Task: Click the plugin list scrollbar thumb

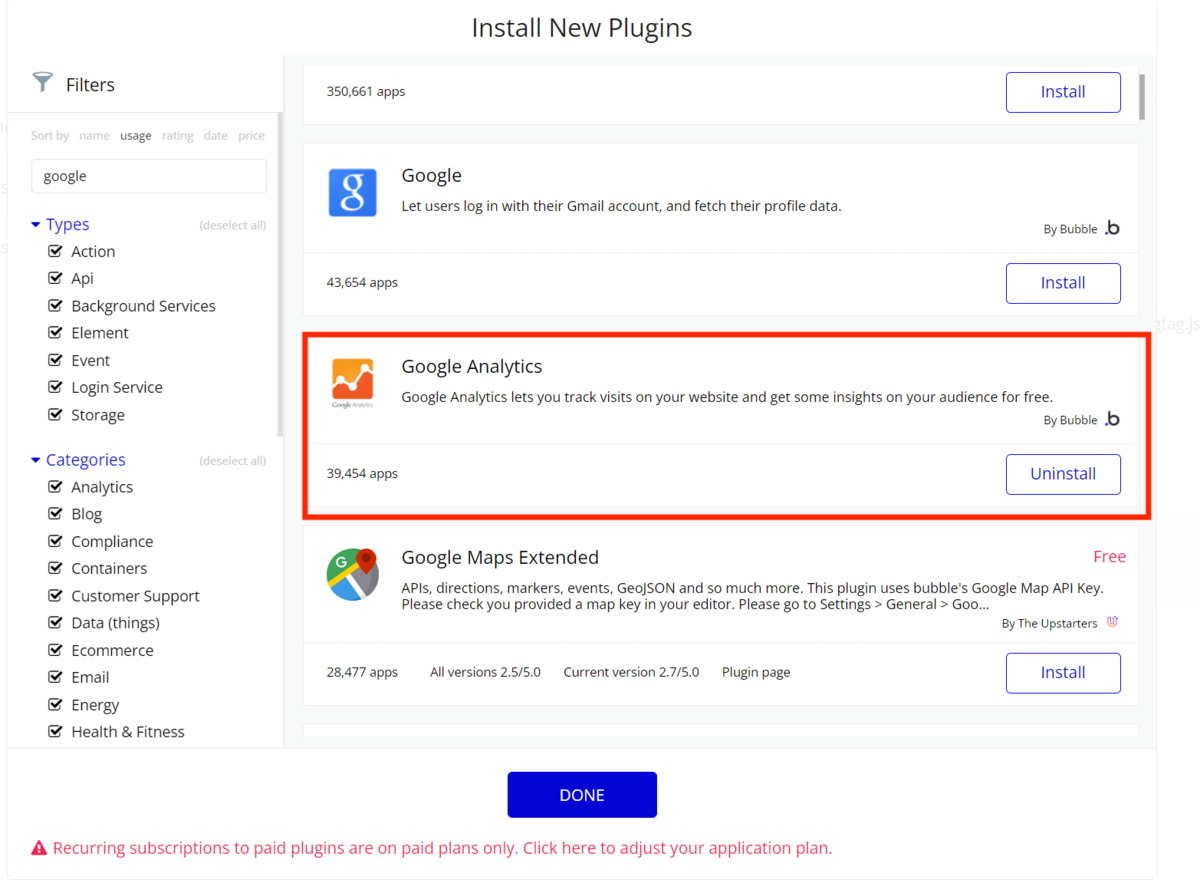Action: [x=1142, y=96]
